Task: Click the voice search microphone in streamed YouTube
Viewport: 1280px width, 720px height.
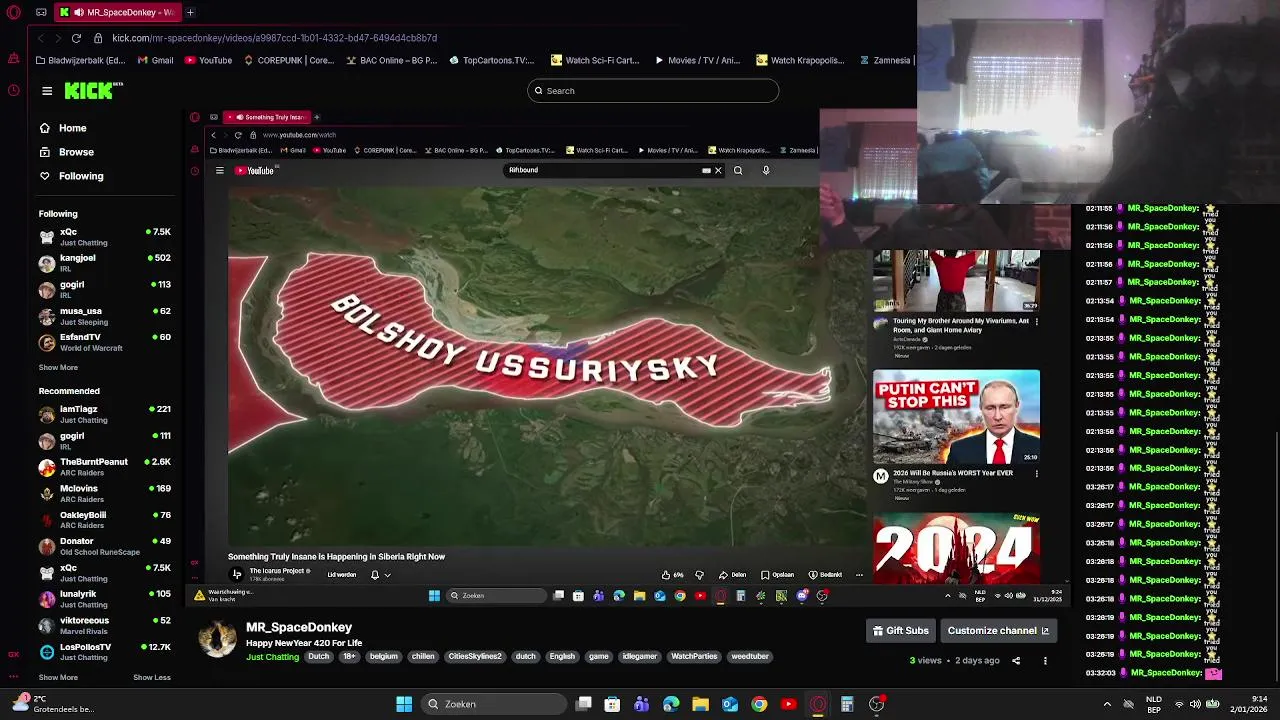Action: click(766, 170)
